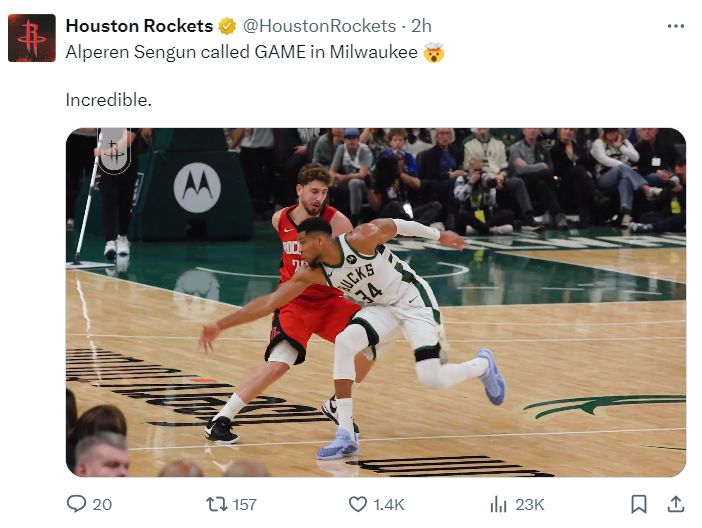The height and width of the screenshot is (528, 702).
Task: Click the reply count of 20
Action: [x=102, y=505]
